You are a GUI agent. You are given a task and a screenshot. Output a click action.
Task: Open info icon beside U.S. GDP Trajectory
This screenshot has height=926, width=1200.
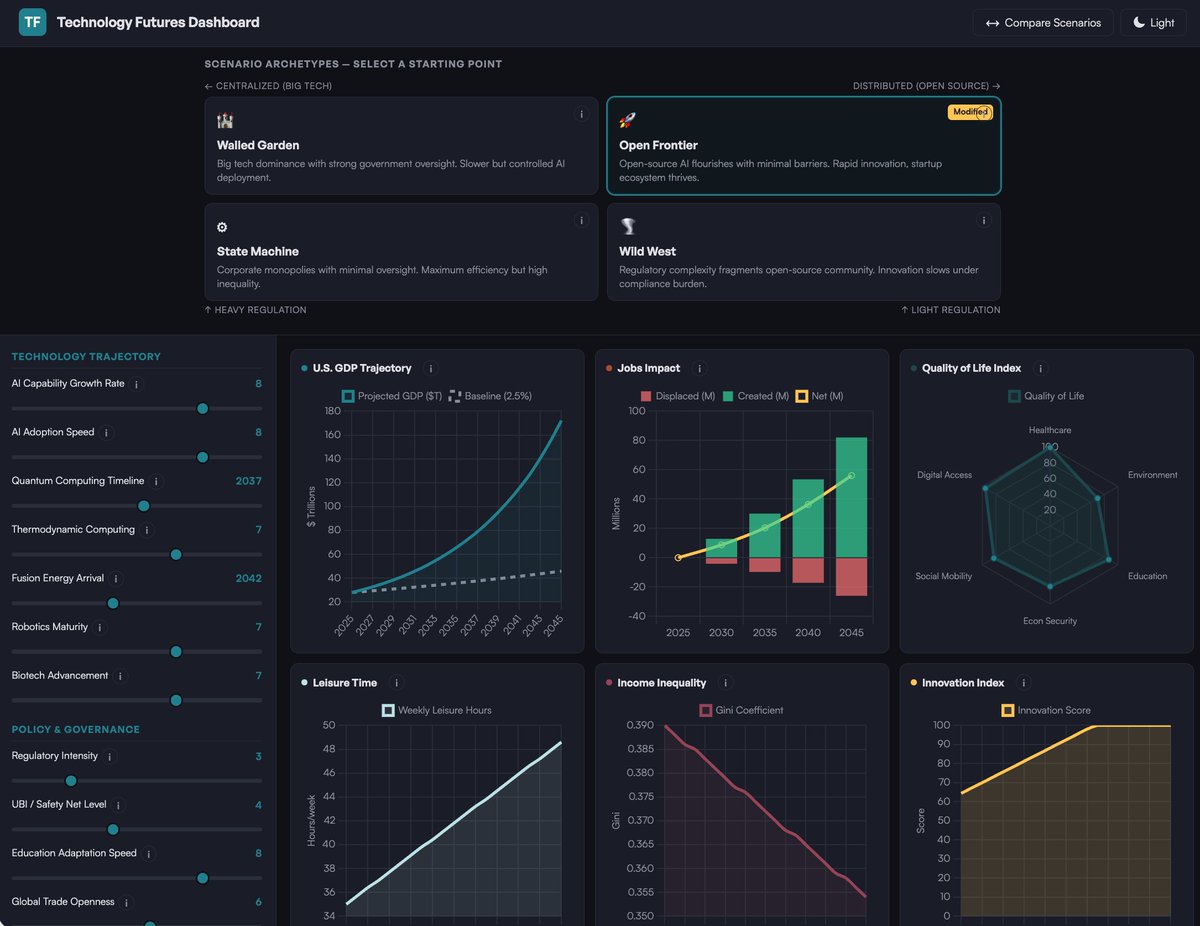pos(431,369)
